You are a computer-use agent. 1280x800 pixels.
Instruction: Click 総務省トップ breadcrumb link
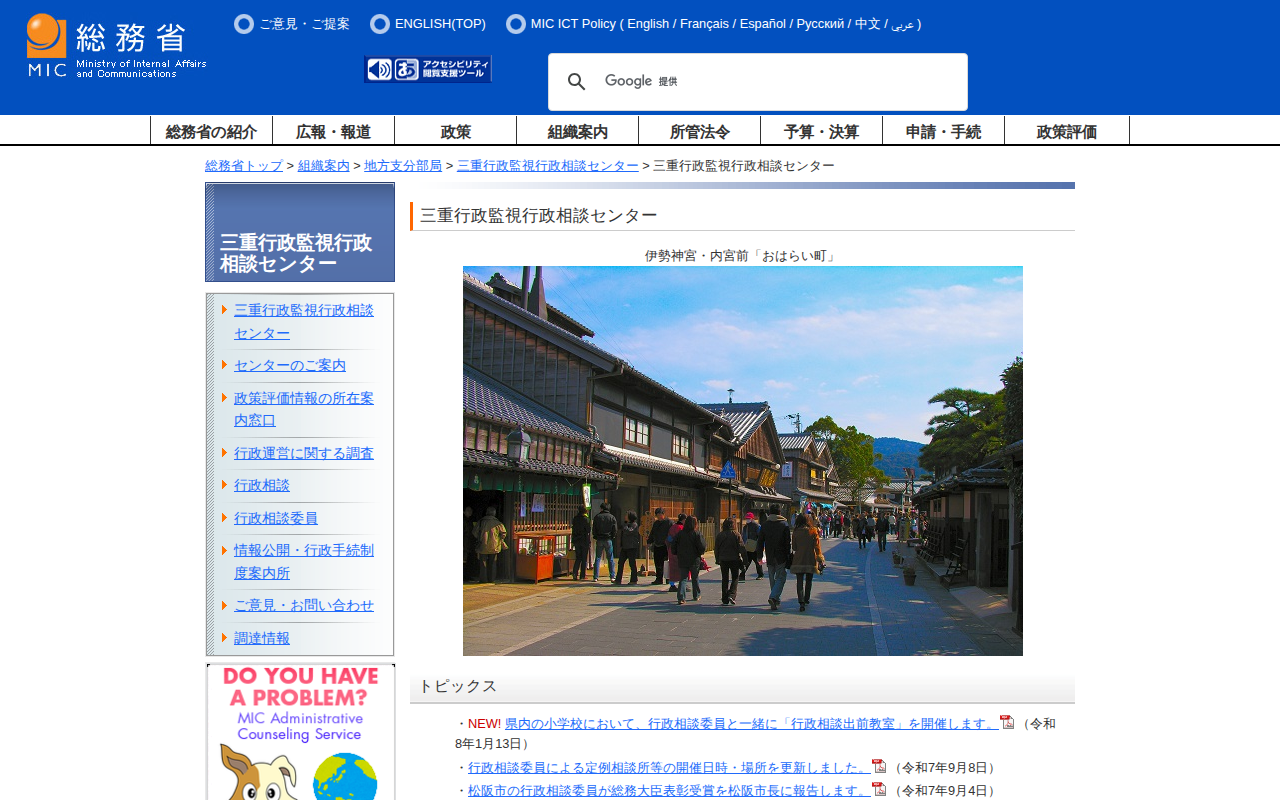244,166
